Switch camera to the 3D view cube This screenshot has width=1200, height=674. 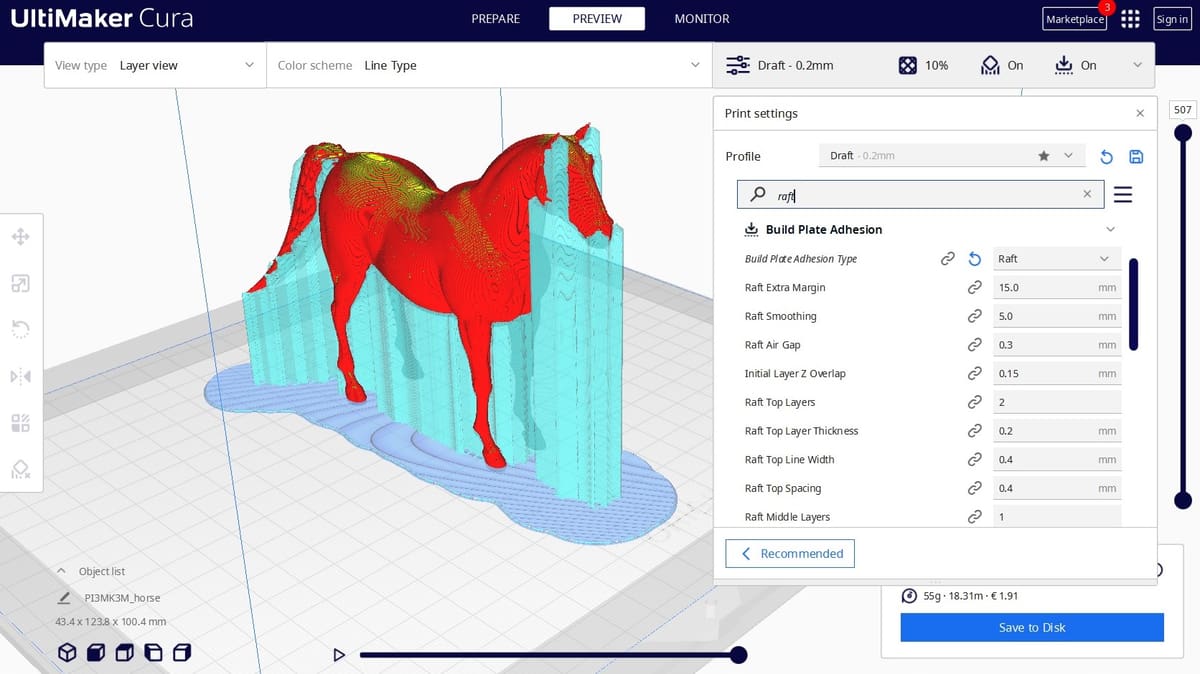(67, 653)
